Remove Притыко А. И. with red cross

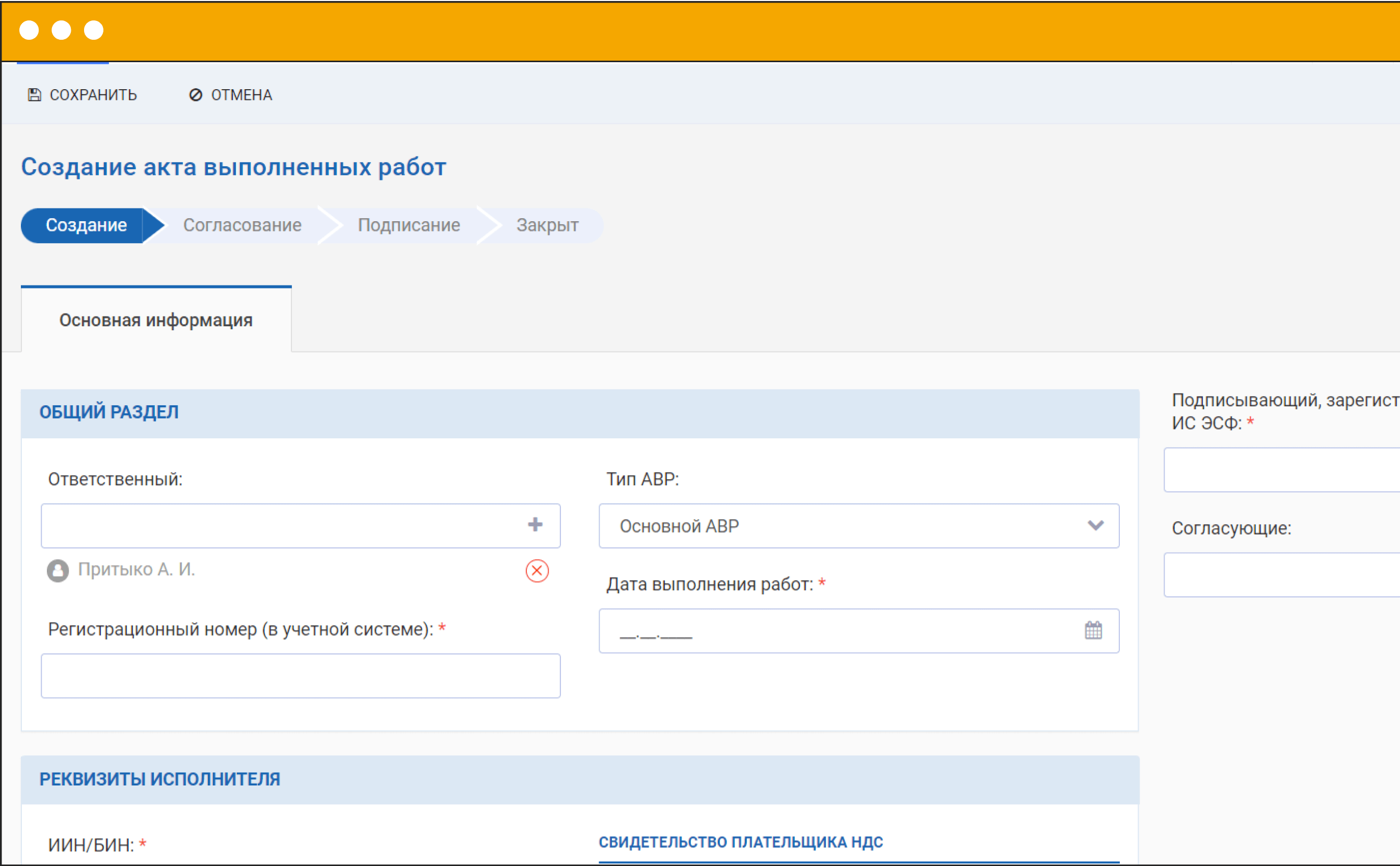[x=537, y=570]
